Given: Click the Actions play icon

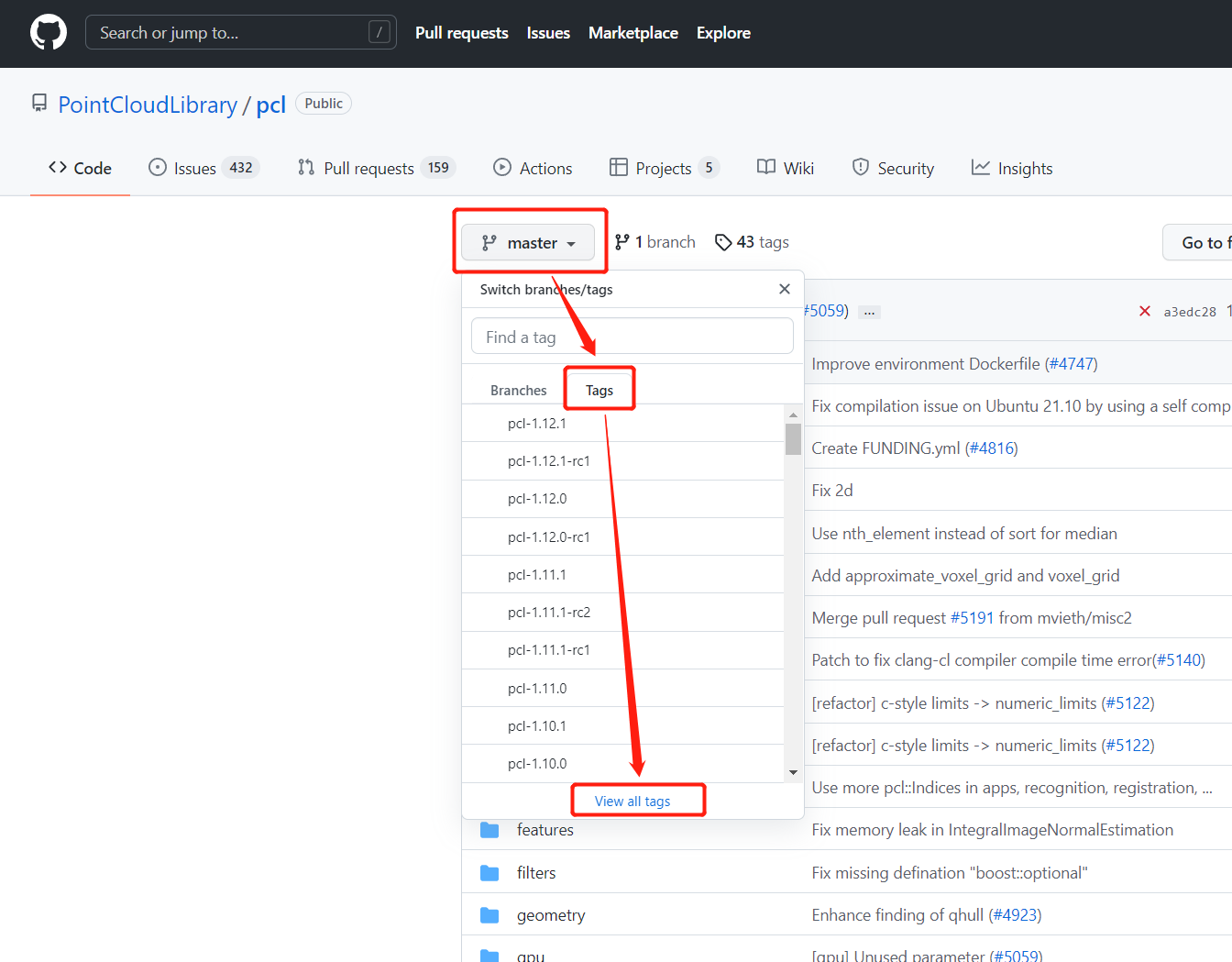Looking at the screenshot, I should click(x=502, y=167).
